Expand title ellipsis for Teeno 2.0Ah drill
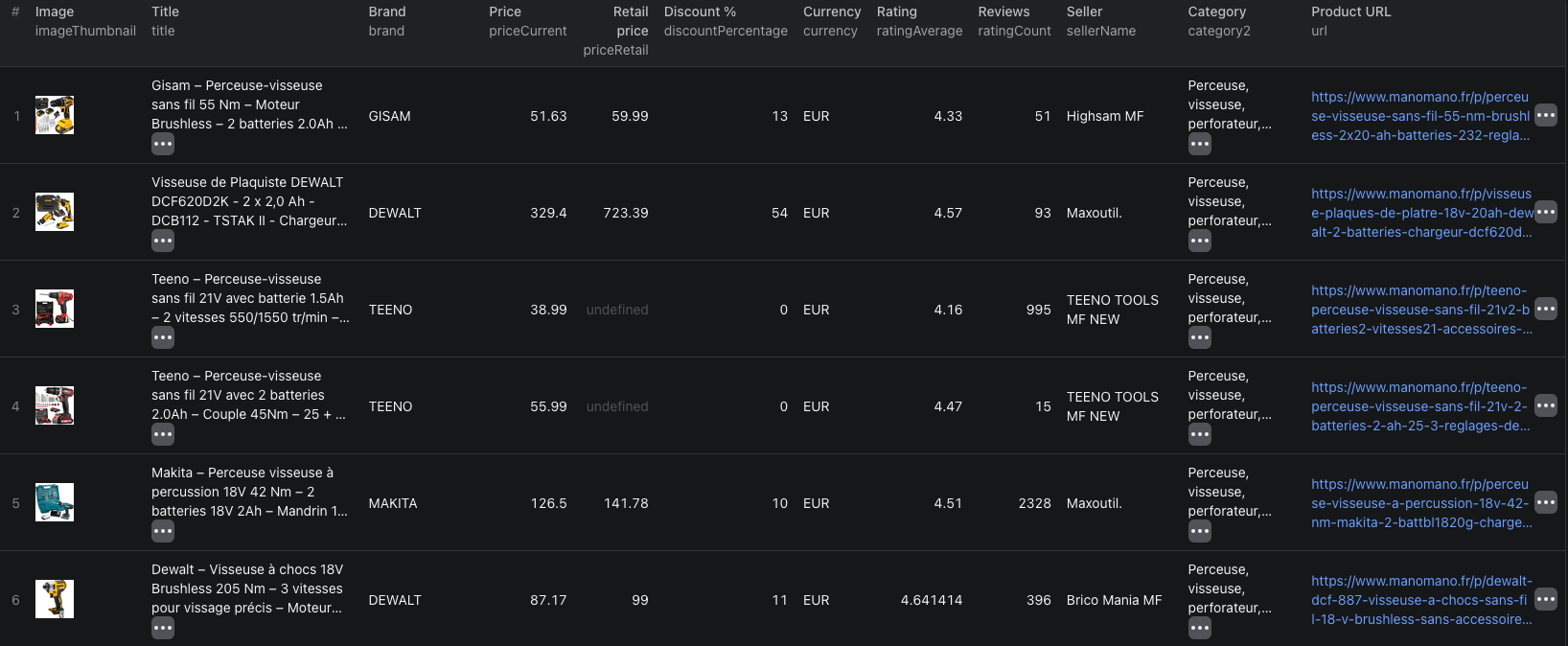This screenshot has height=646, width=1568. tap(163, 435)
